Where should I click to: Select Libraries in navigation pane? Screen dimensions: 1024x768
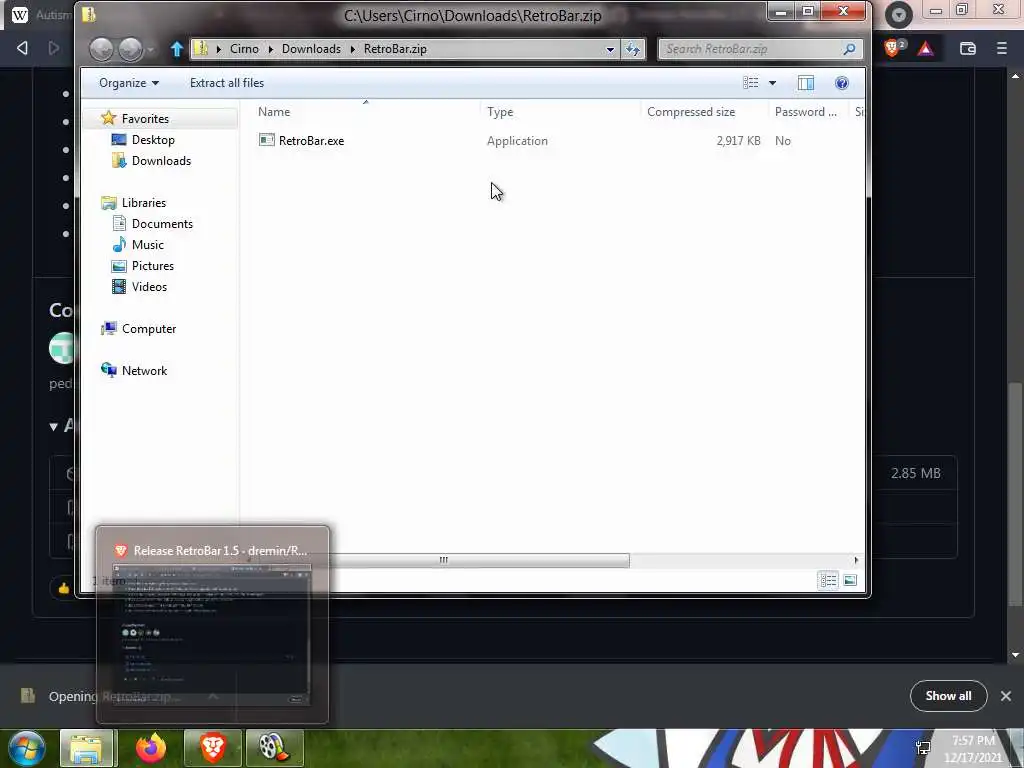coord(144,202)
